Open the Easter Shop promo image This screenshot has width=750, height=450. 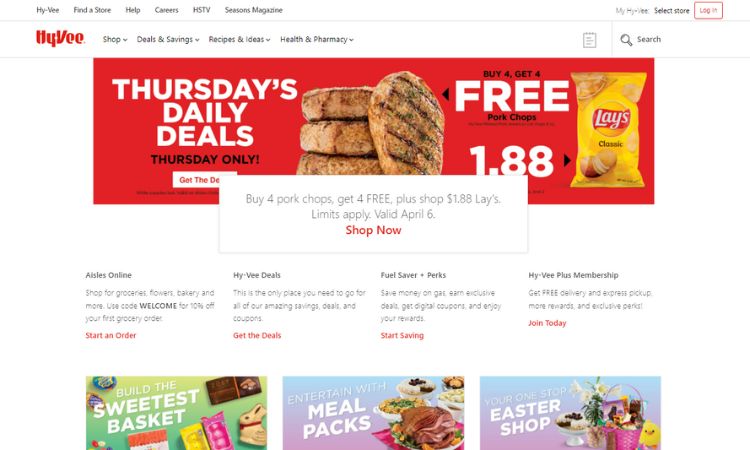click(x=570, y=413)
